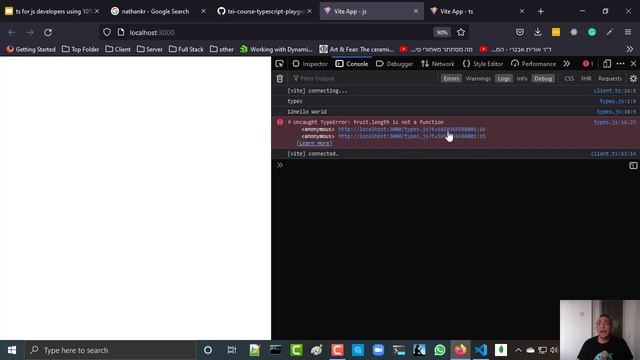640x360 pixels.
Task: Click the Firefox taskbar icon
Action: (x=460, y=350)
